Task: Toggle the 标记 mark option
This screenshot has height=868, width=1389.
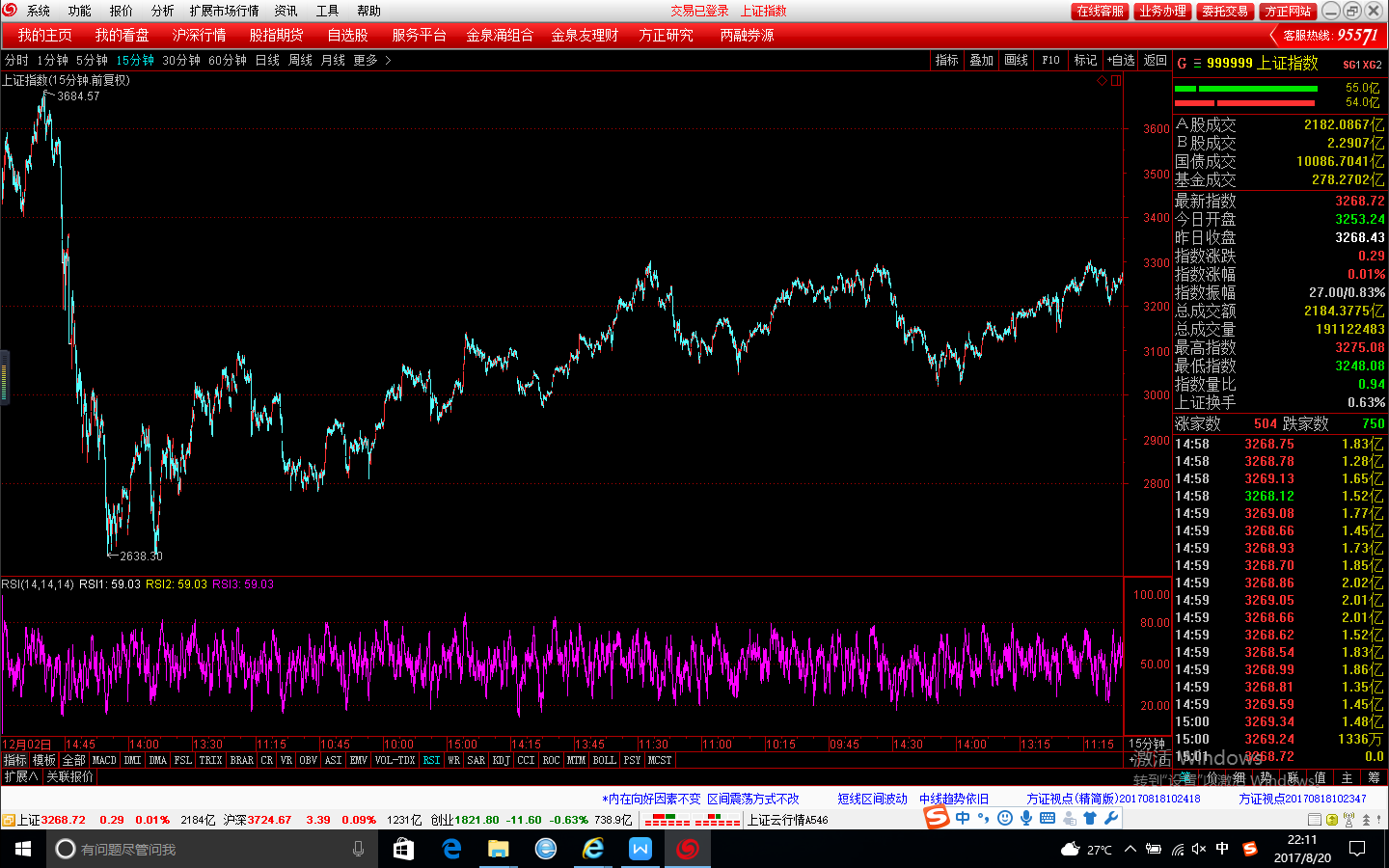Action: pyautogui.click(x=1086, y=60)
